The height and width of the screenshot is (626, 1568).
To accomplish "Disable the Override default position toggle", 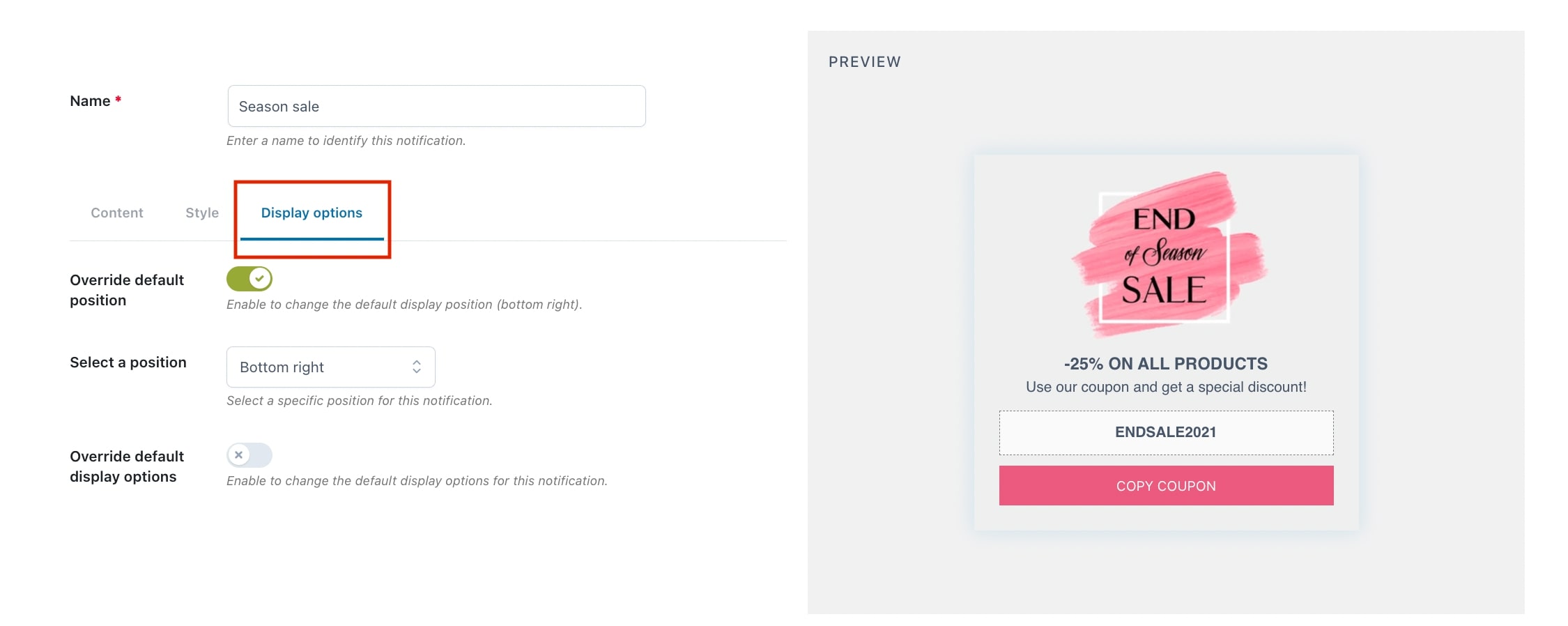I will (x=249, y=279).
